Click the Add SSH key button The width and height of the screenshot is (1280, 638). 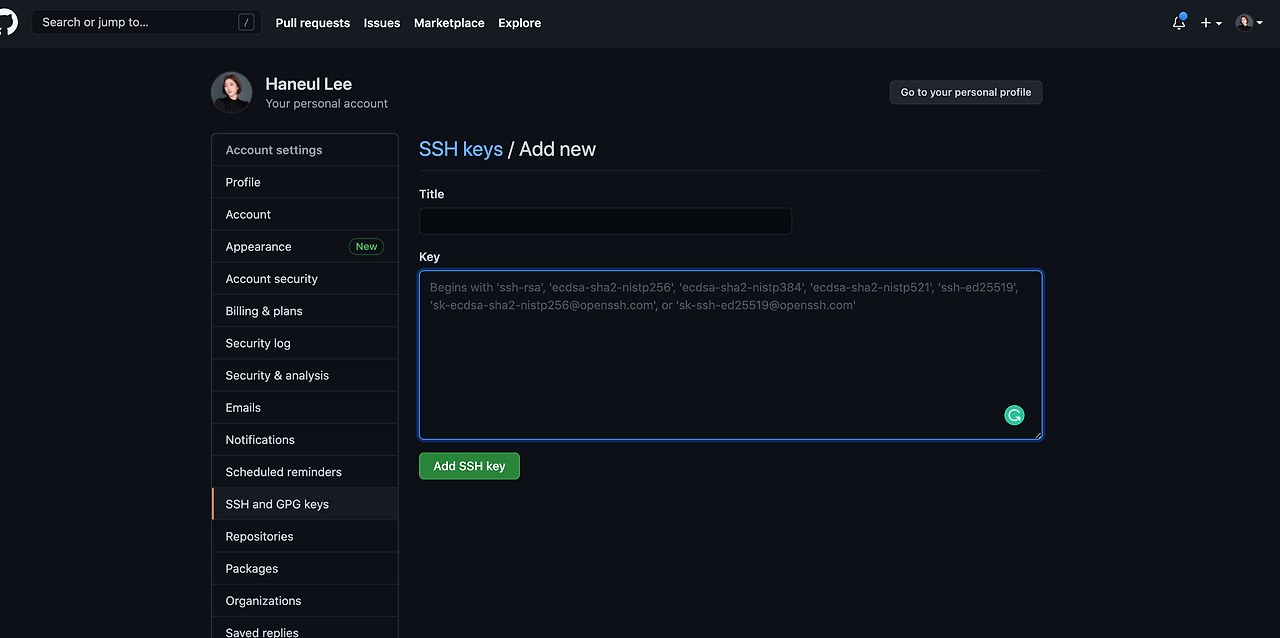(x=469, y=466)
